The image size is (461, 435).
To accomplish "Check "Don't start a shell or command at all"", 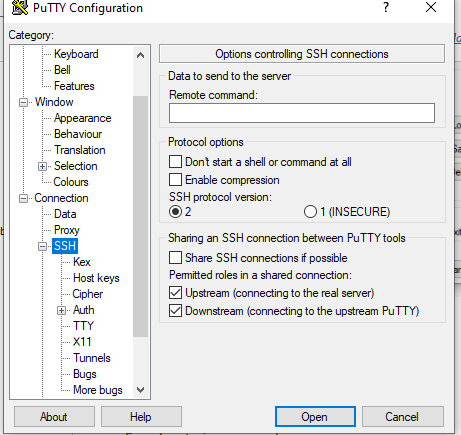I will point(175,162).
